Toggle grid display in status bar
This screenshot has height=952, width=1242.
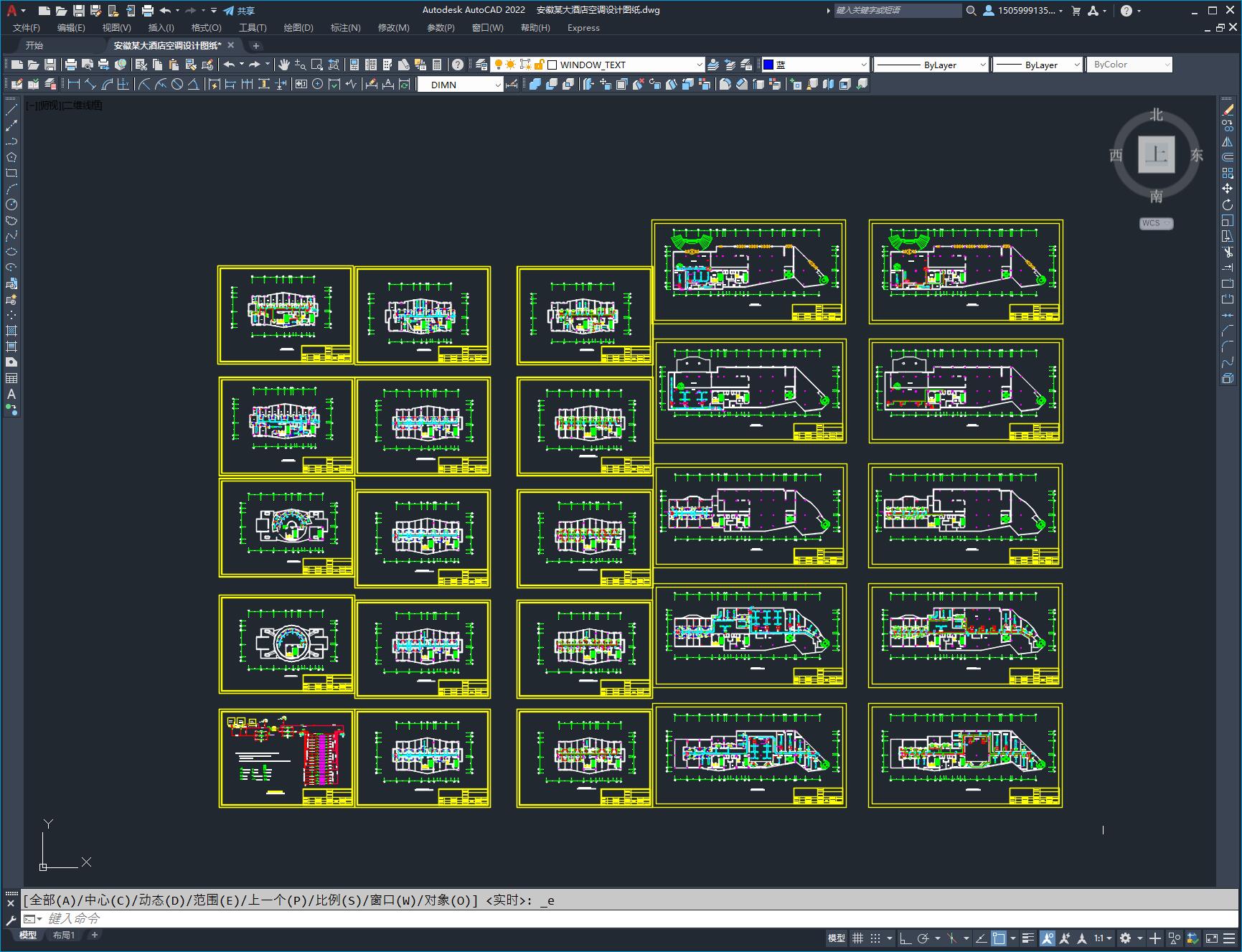click(857, 938)
